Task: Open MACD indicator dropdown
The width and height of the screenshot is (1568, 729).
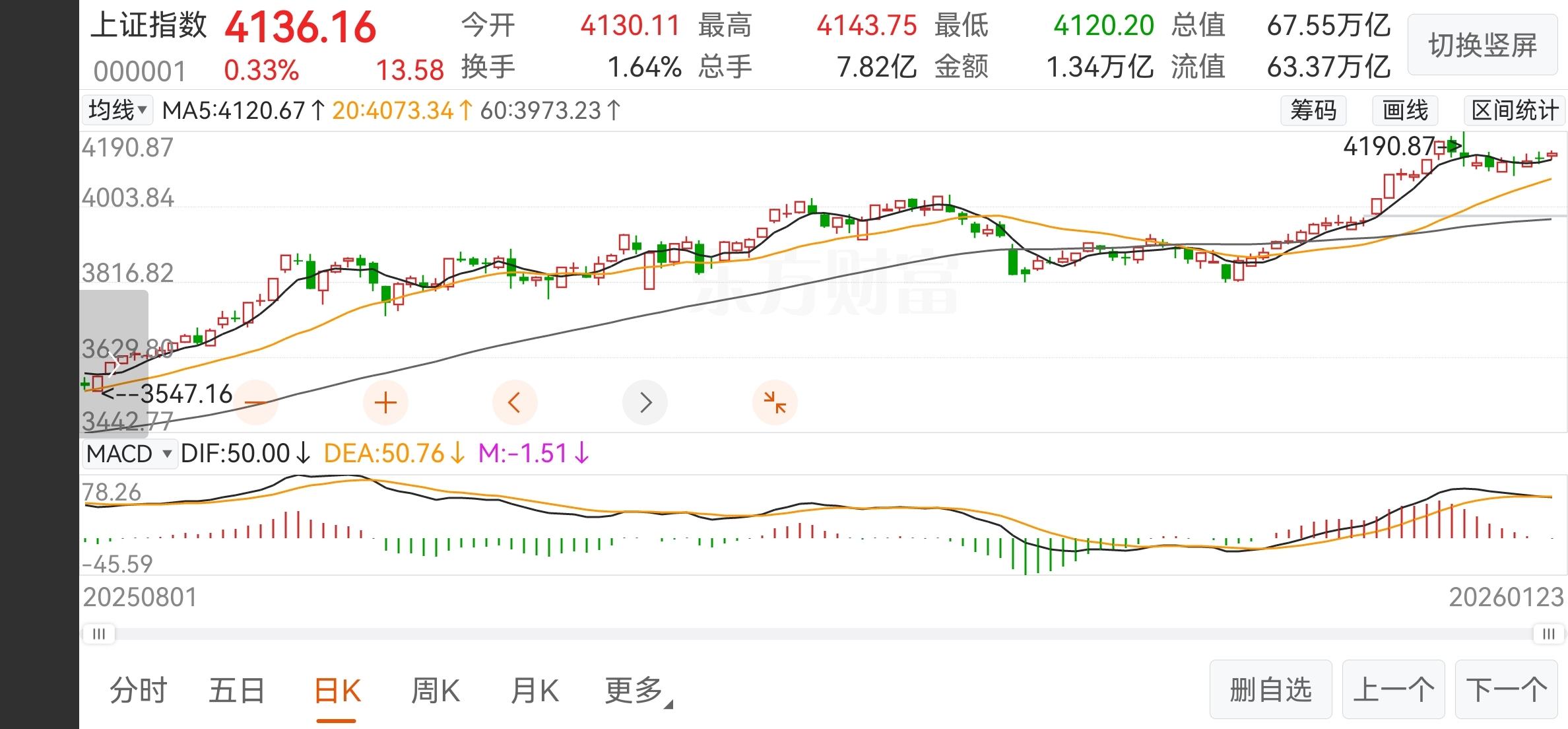Action: [x=129, y=454]
